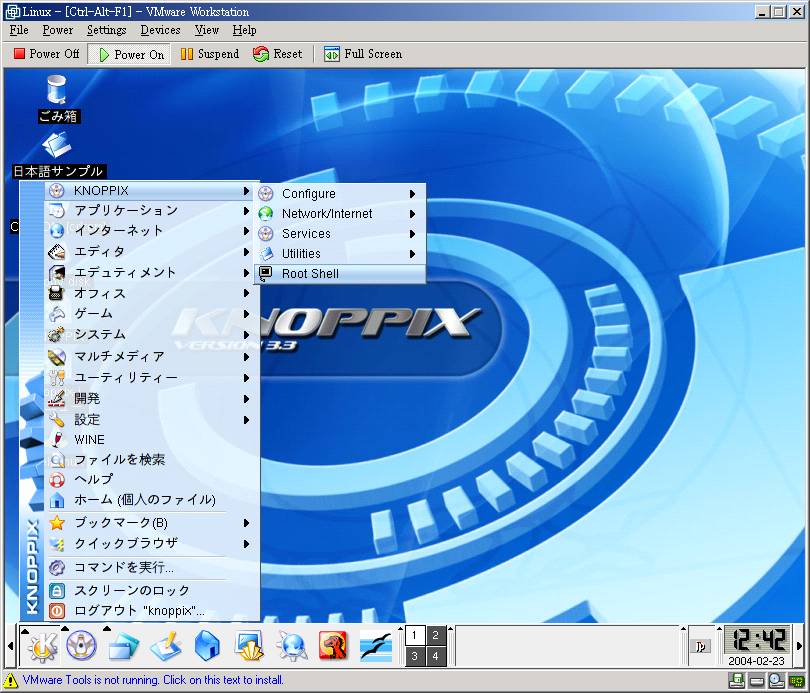
Task: Open the ユーティリティー menu entry
Action: click(x=152, y=378)
